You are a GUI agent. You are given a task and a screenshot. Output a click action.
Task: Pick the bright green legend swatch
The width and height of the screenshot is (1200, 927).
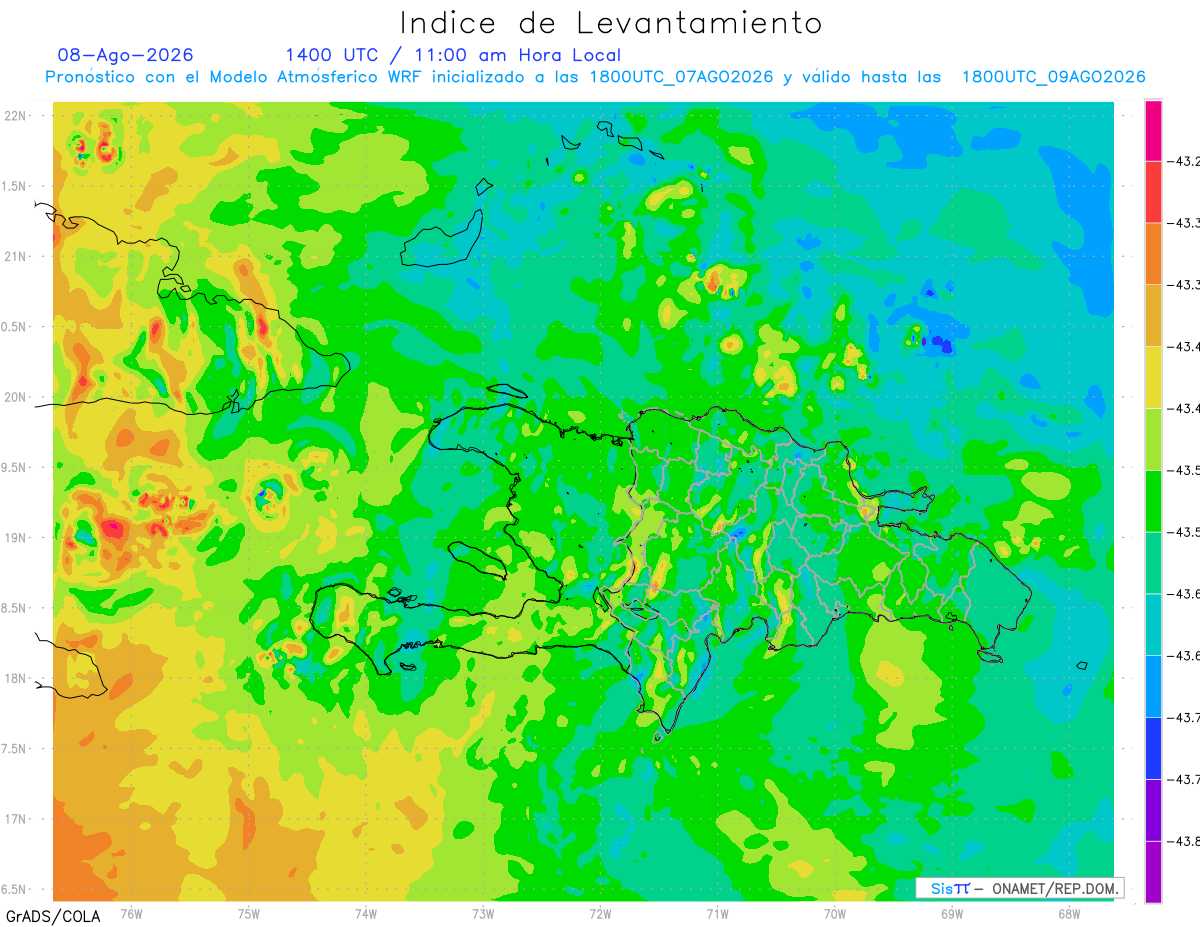[x=1153, y=500]
